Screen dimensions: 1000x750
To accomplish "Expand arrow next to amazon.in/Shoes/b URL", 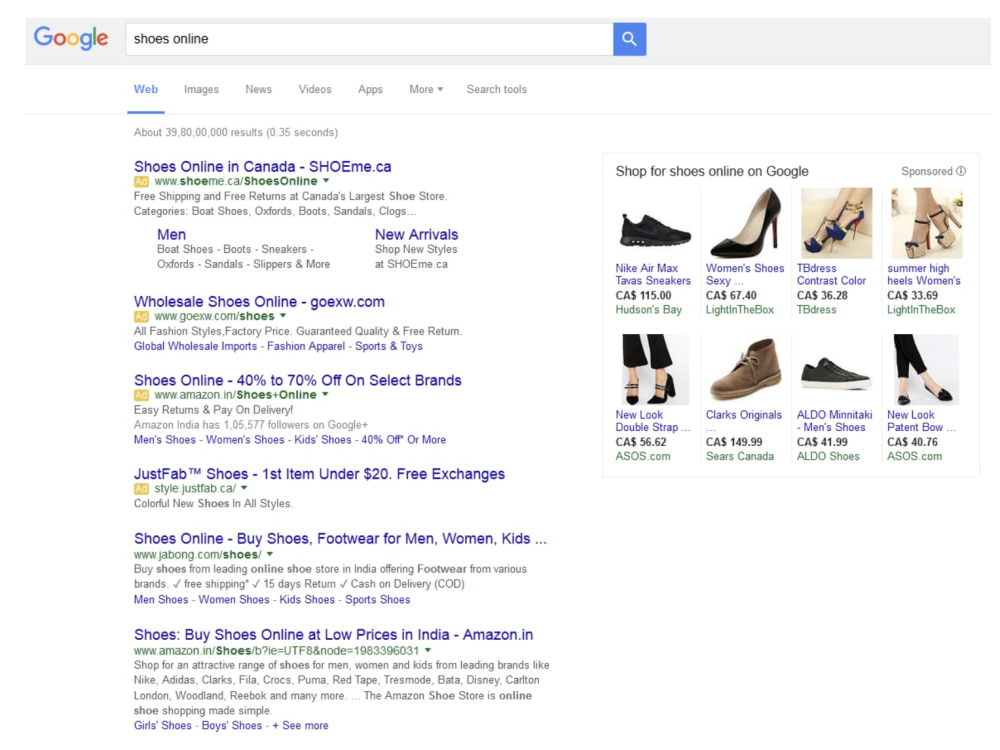I will [x=428, y=651].
